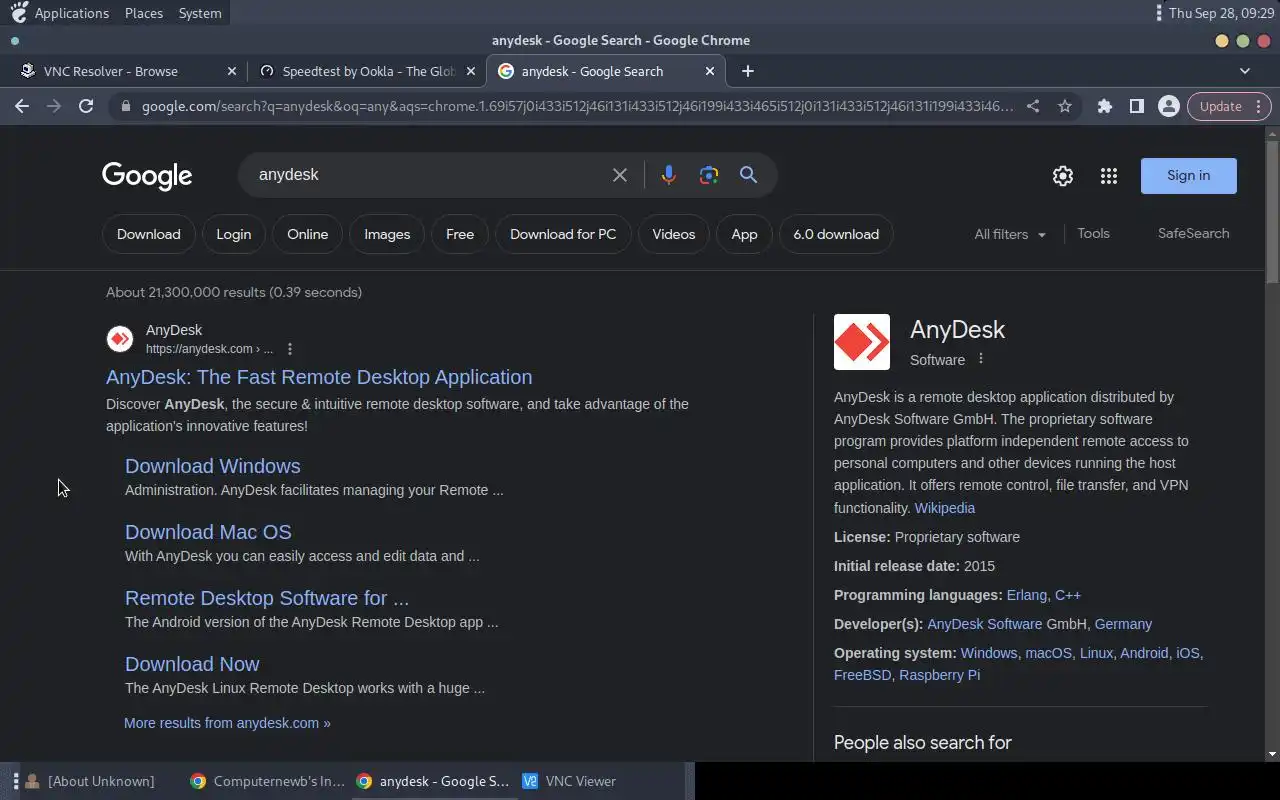Open the Download Windows sitelink
The width and height of the screenshot is (1280, 800).
point(213,466)
